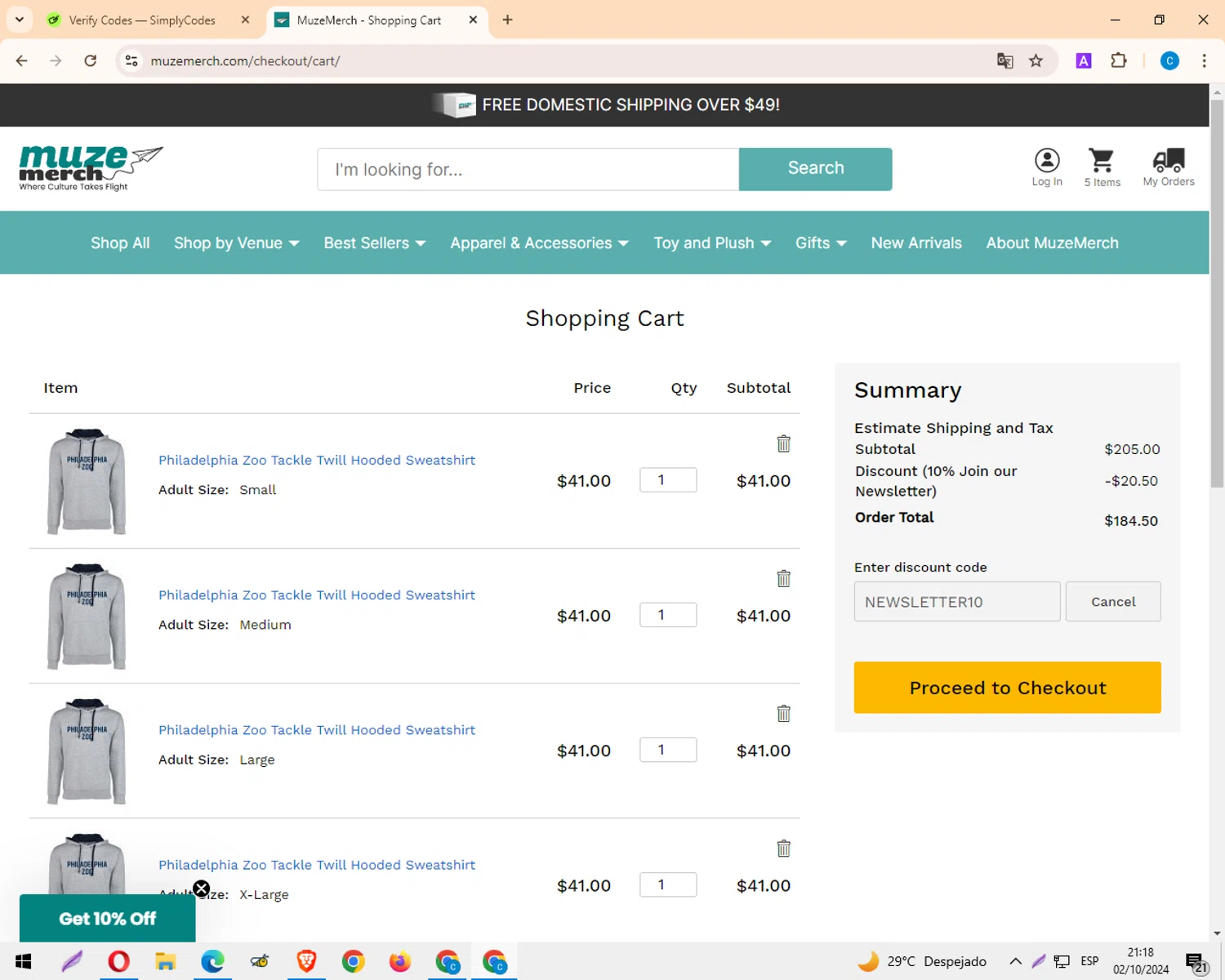Open My Orders truck icon
This screenshot has height=980, width=1225.
tap(1169, 167)
